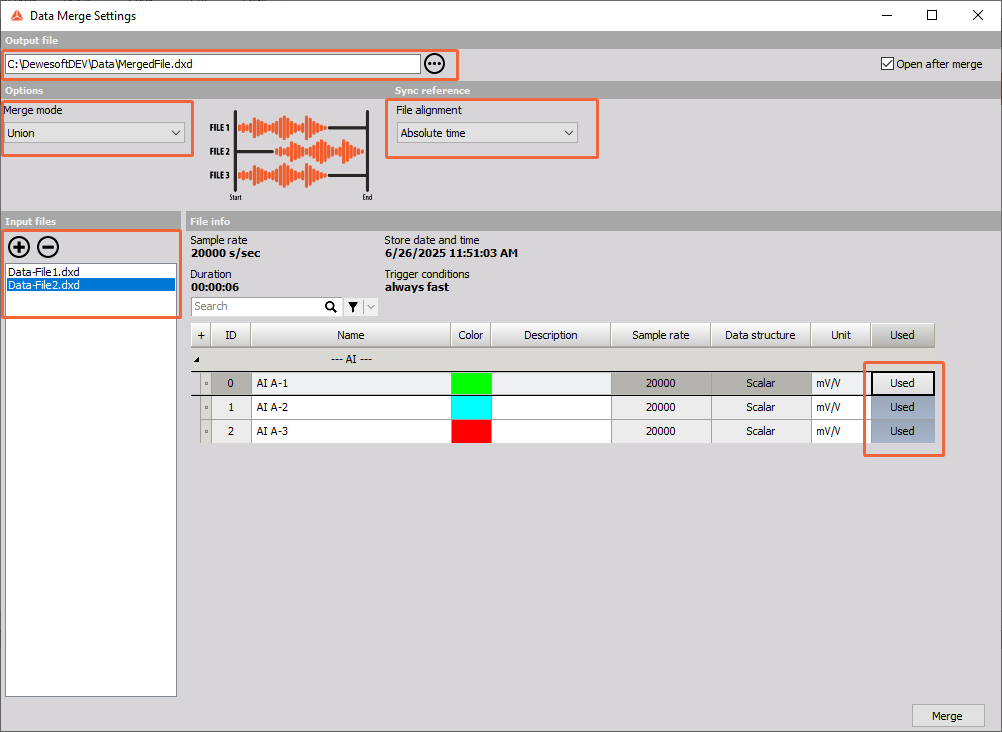
Task: Open channel filter using the funnel icon
Action: pos(352,306)
